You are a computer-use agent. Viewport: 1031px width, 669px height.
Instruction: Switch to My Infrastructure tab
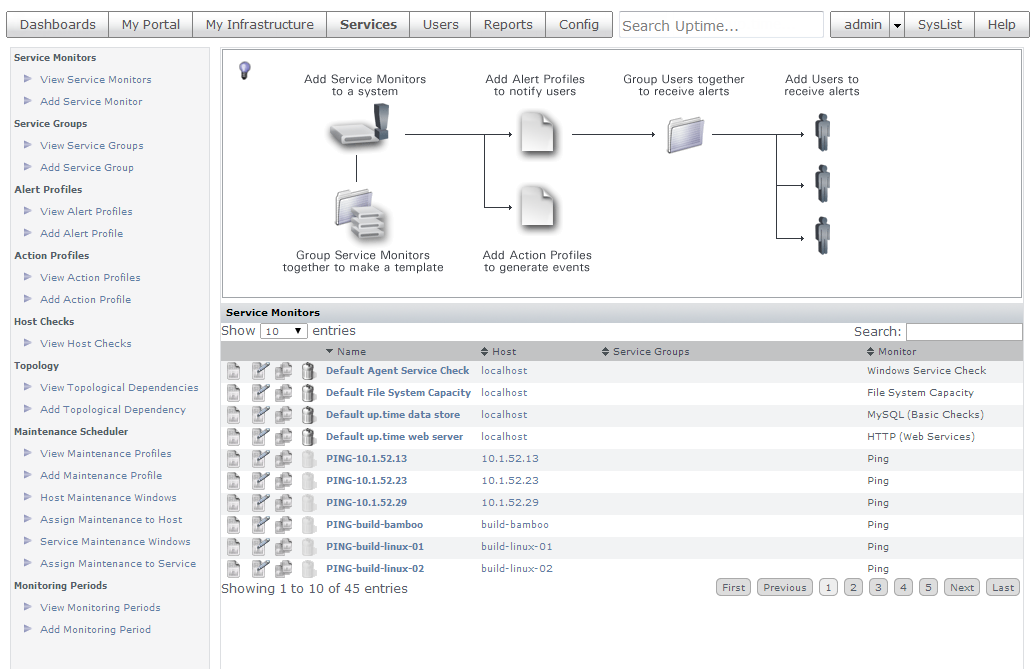[x=259, y=25]
